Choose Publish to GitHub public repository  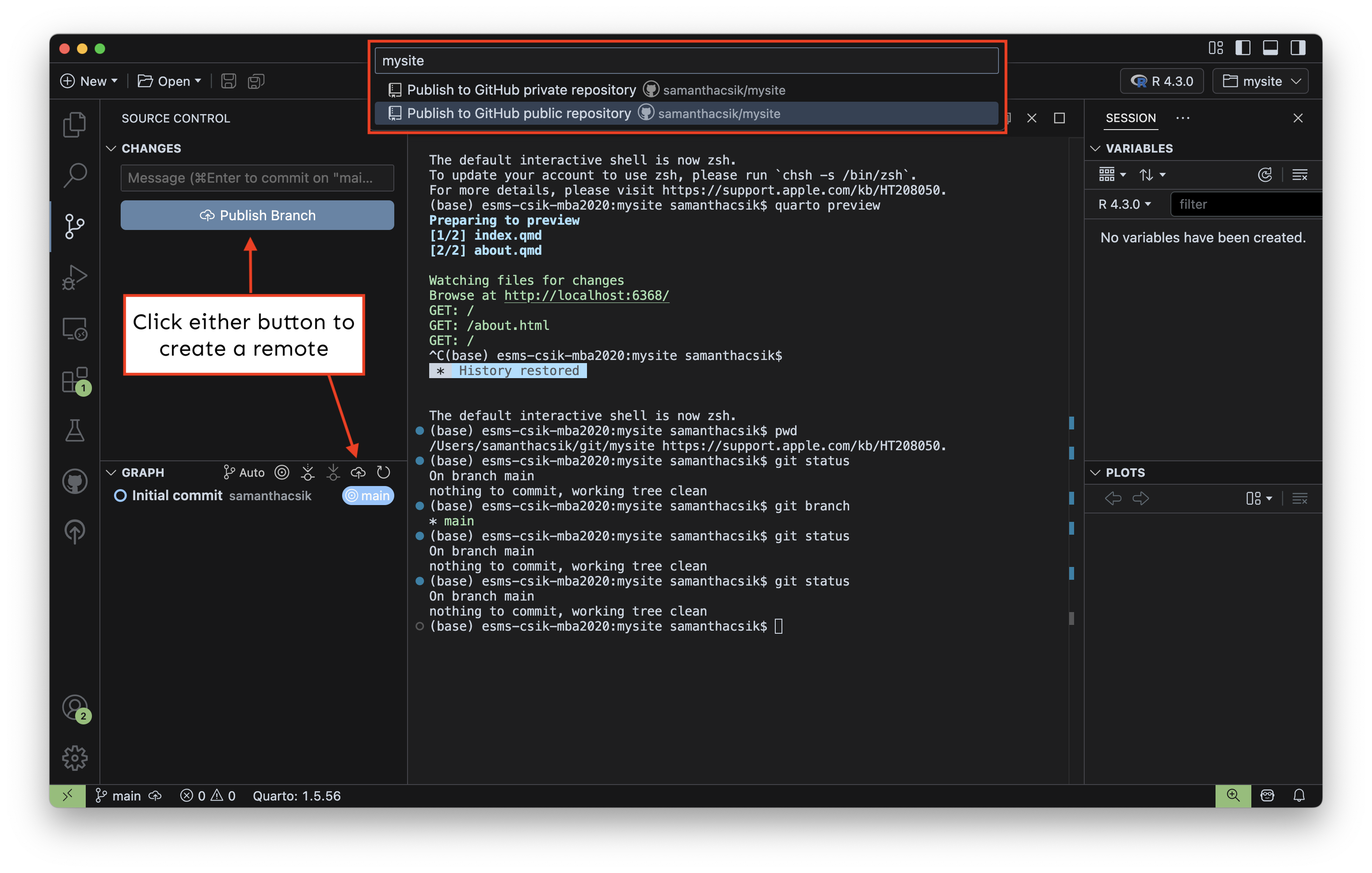tap(686, 113)
